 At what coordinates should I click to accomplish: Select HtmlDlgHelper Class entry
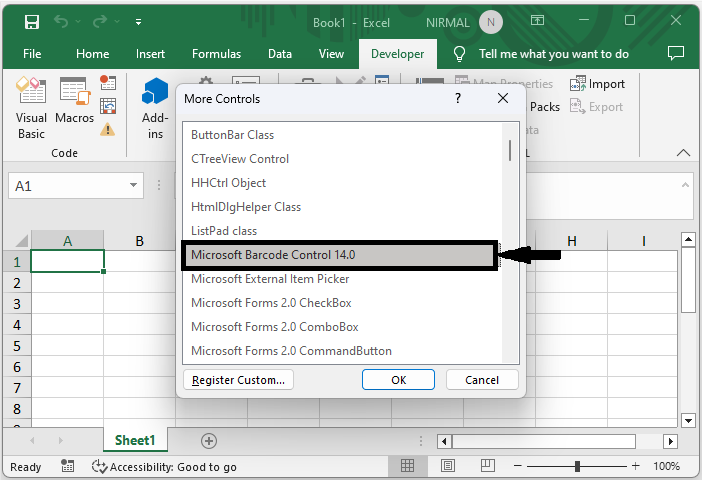[x=342, y=207]
